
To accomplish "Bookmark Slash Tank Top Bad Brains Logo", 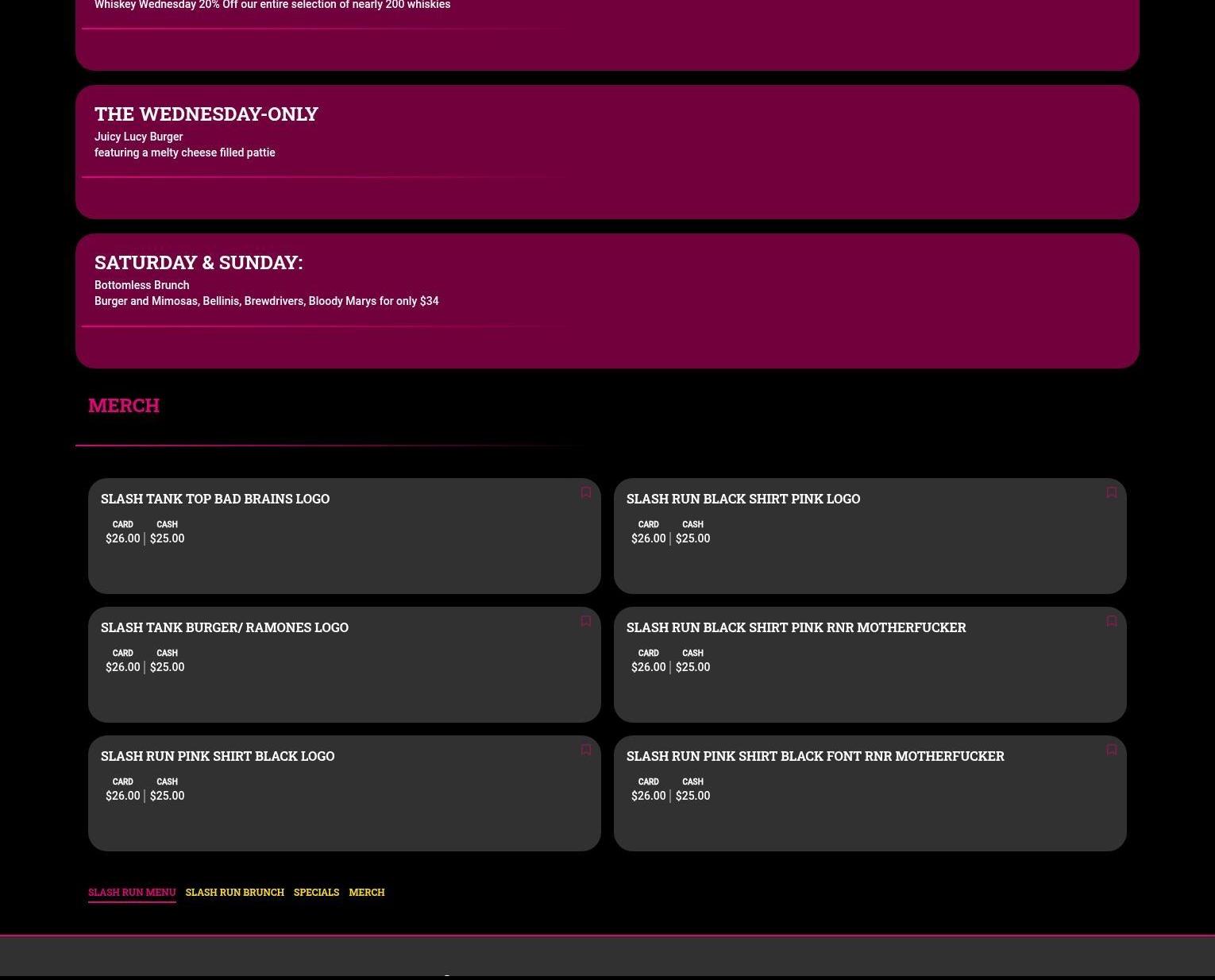I will tap(586, 492).
